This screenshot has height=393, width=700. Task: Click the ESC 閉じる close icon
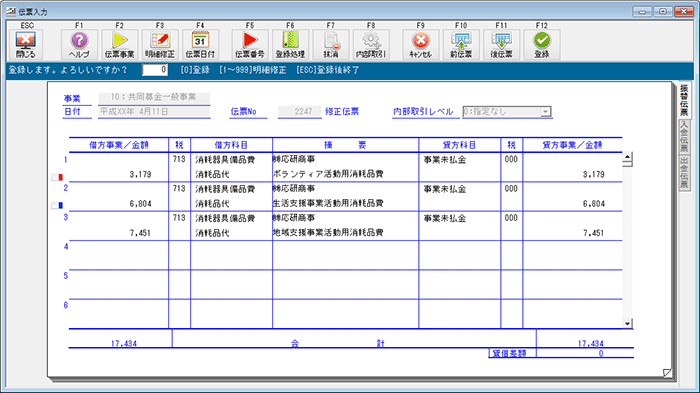[x=25, y=44]
